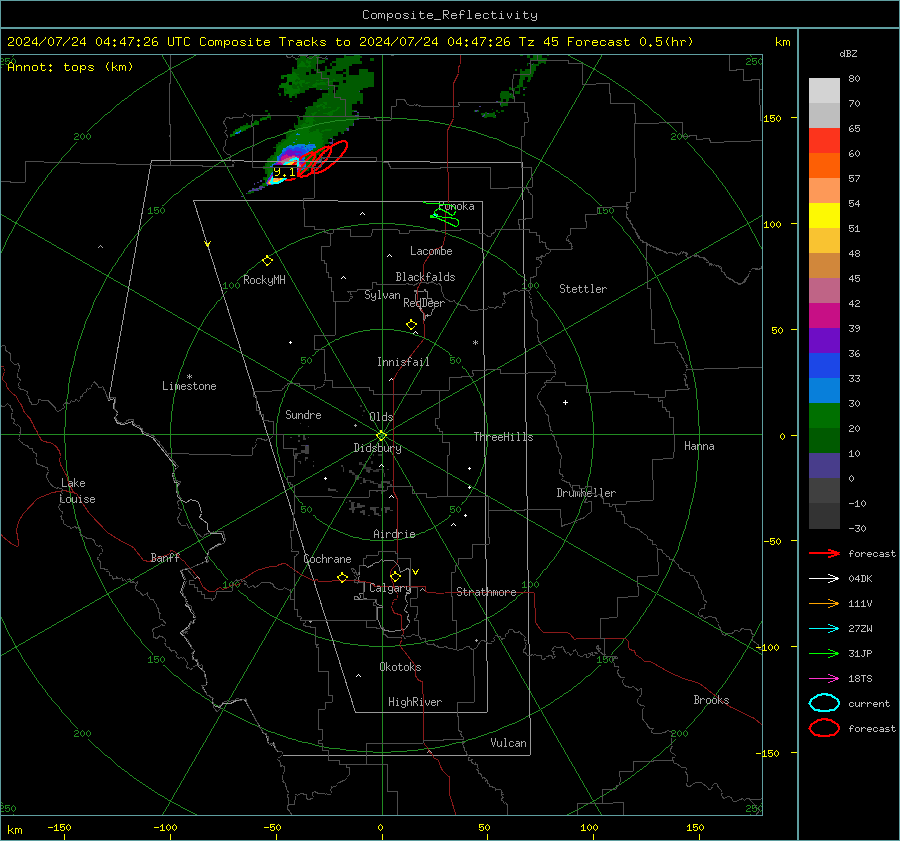Viewport: 900px width, 841px height.
Task: Click the 57 value on dBZ scale
Action: pyautogui.click(x=854, y=179)
